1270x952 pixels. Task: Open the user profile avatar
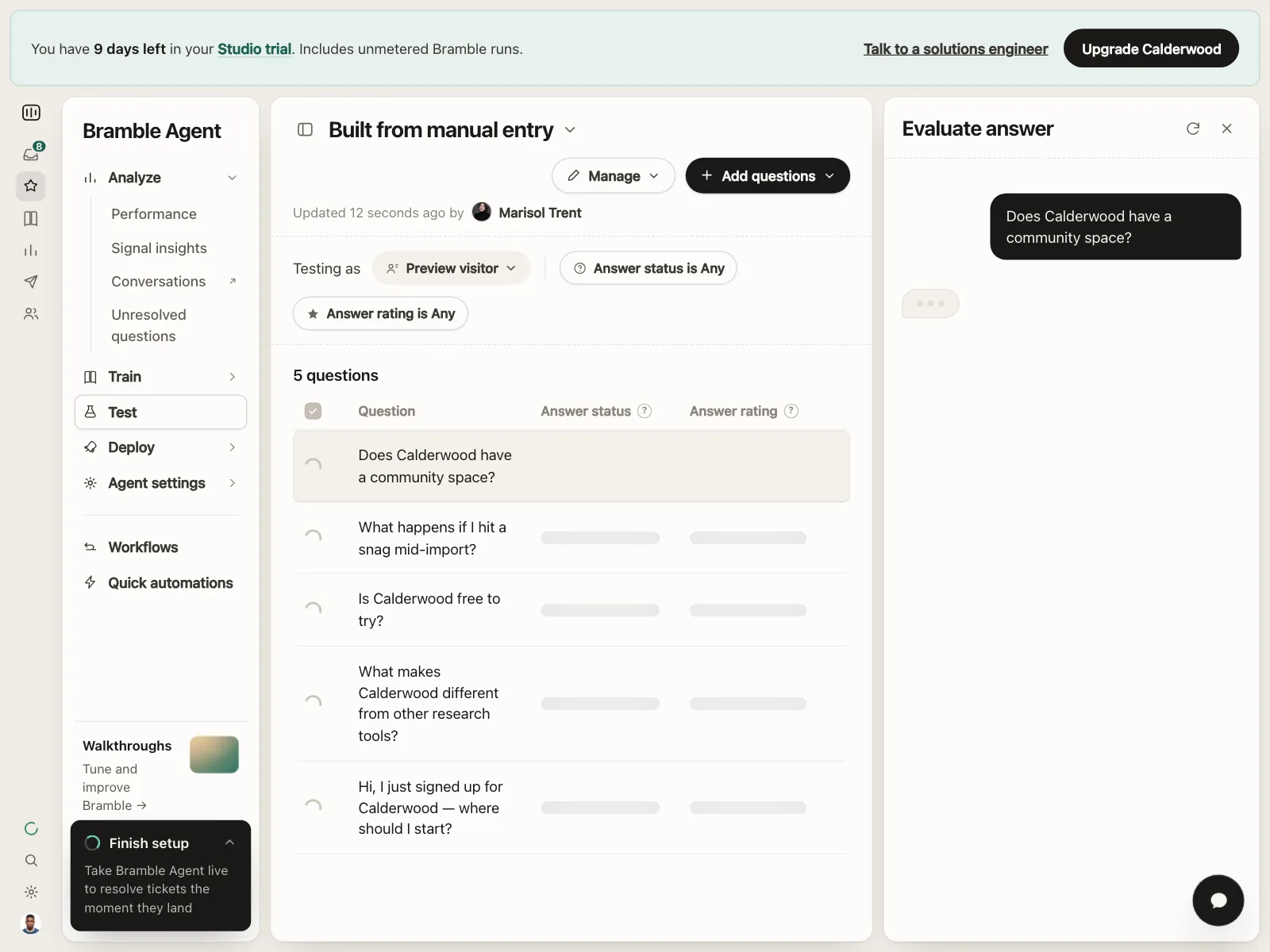coord(31,923)
